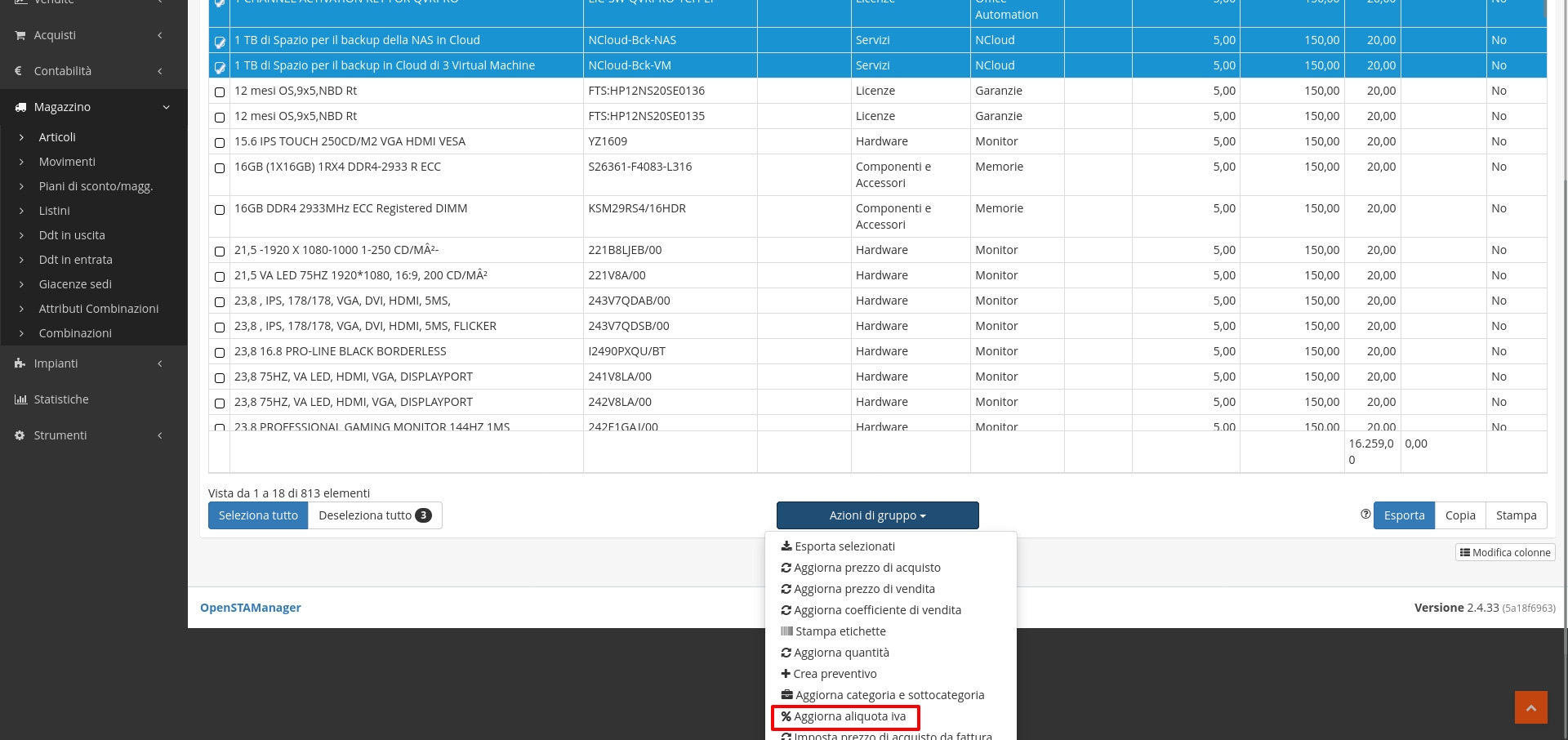Tick checkbox for I2490PXQU/BT monitor row
Viewport: 1568px width, 740px height.
220,353
